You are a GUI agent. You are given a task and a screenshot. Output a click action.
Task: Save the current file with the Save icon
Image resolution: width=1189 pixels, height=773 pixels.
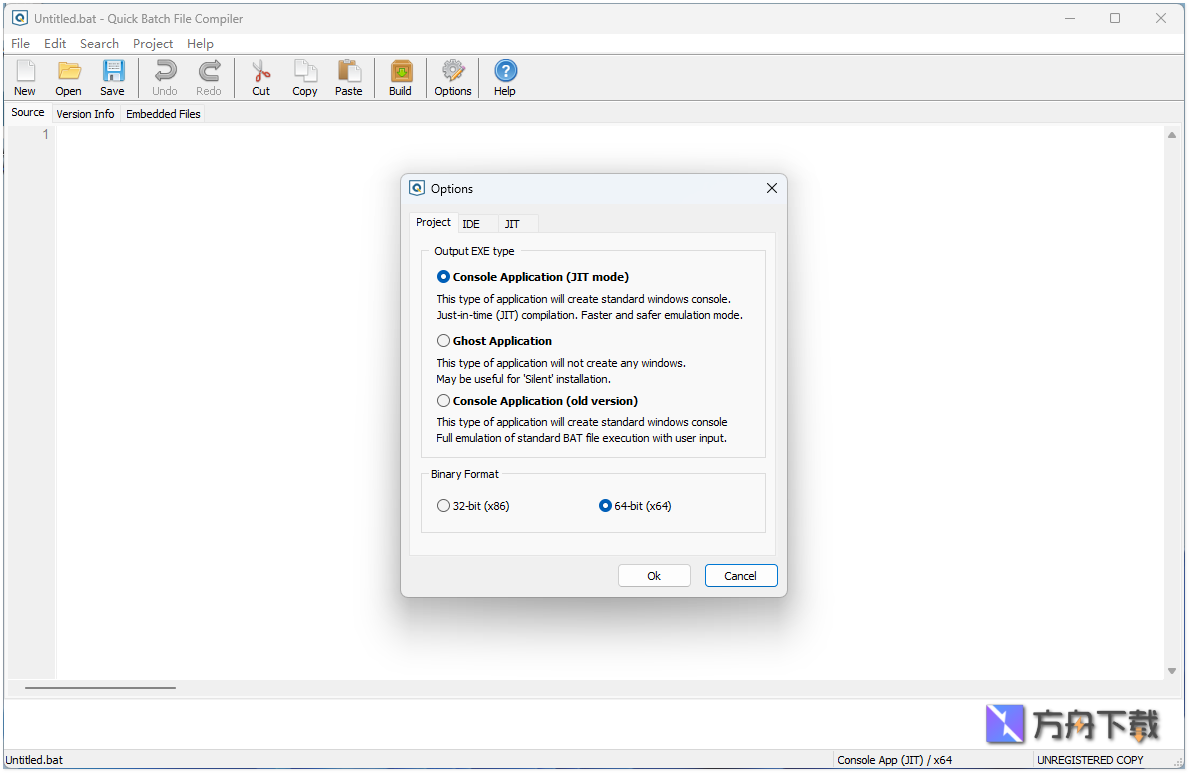112,77
